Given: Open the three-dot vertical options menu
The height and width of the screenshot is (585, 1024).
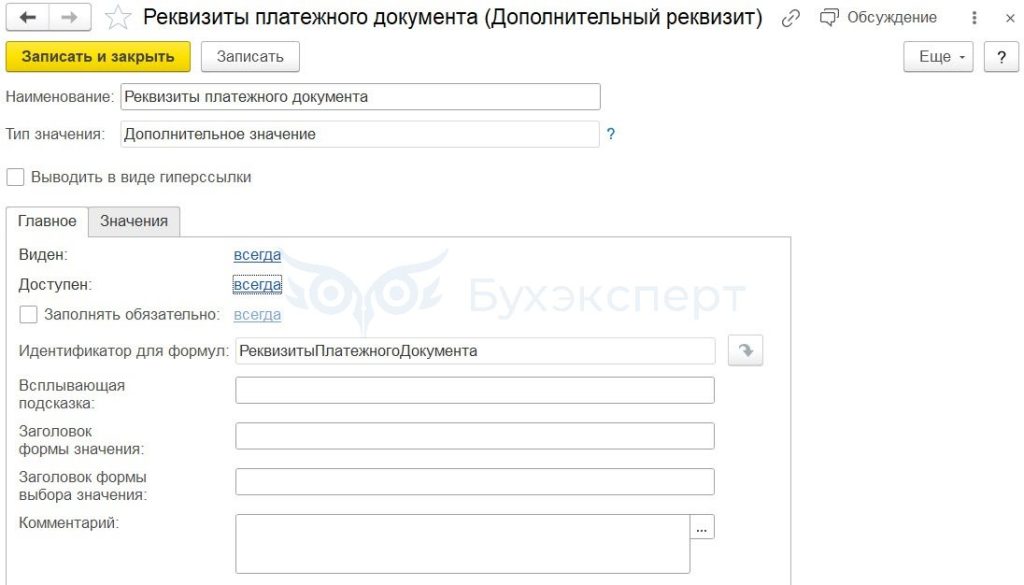Looking at the screenshot, I should click(974, 18).
